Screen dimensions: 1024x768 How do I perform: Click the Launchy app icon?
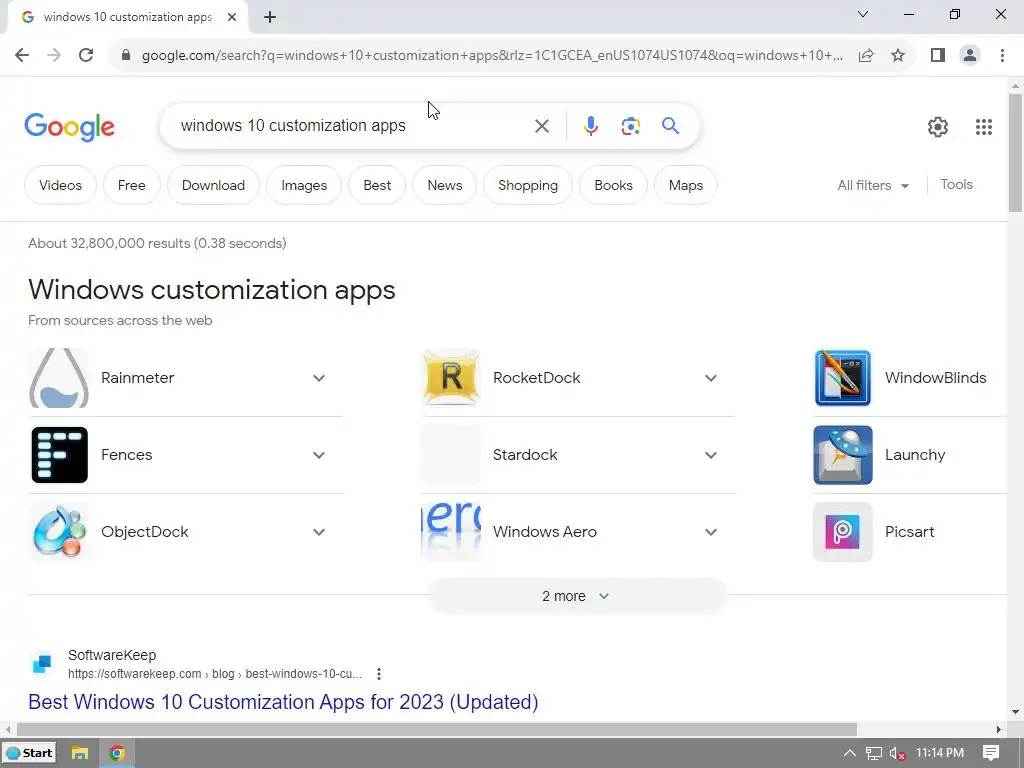pos(842,455)
